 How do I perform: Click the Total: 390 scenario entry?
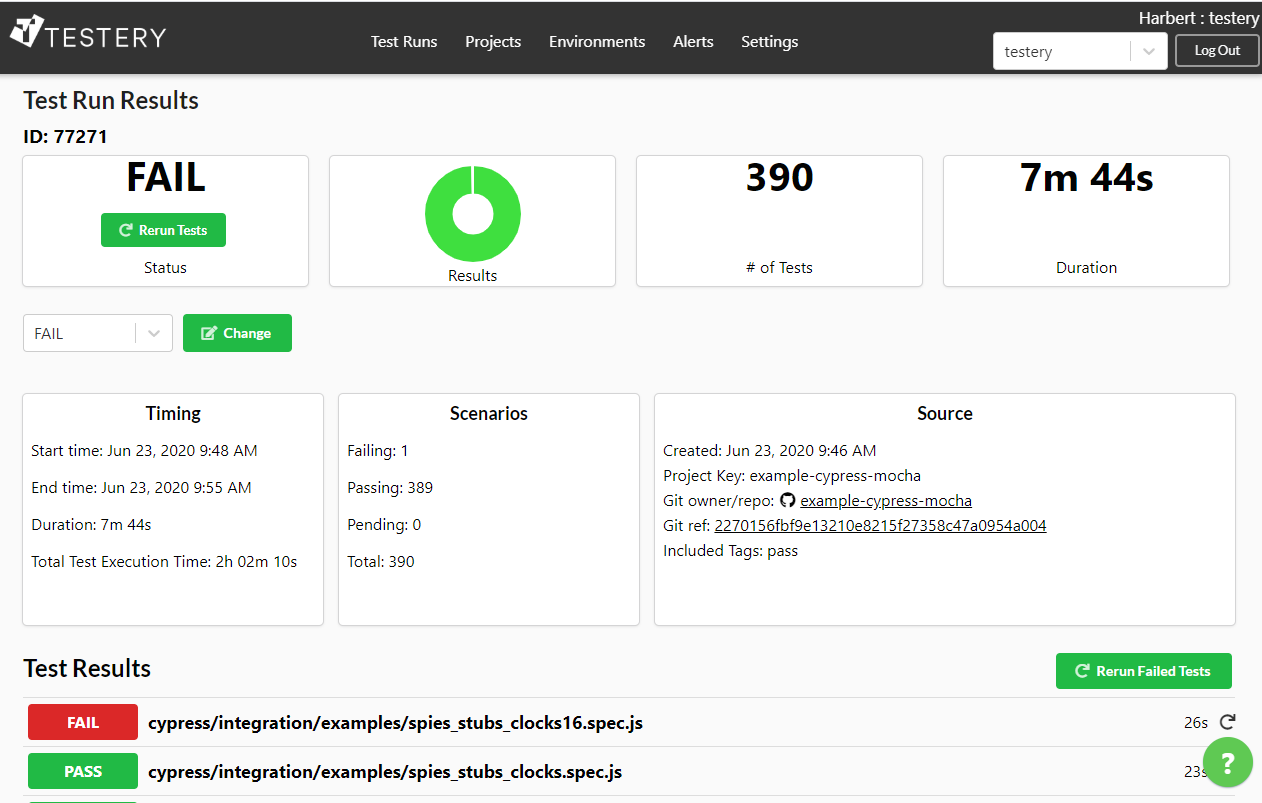click(381, 562)
